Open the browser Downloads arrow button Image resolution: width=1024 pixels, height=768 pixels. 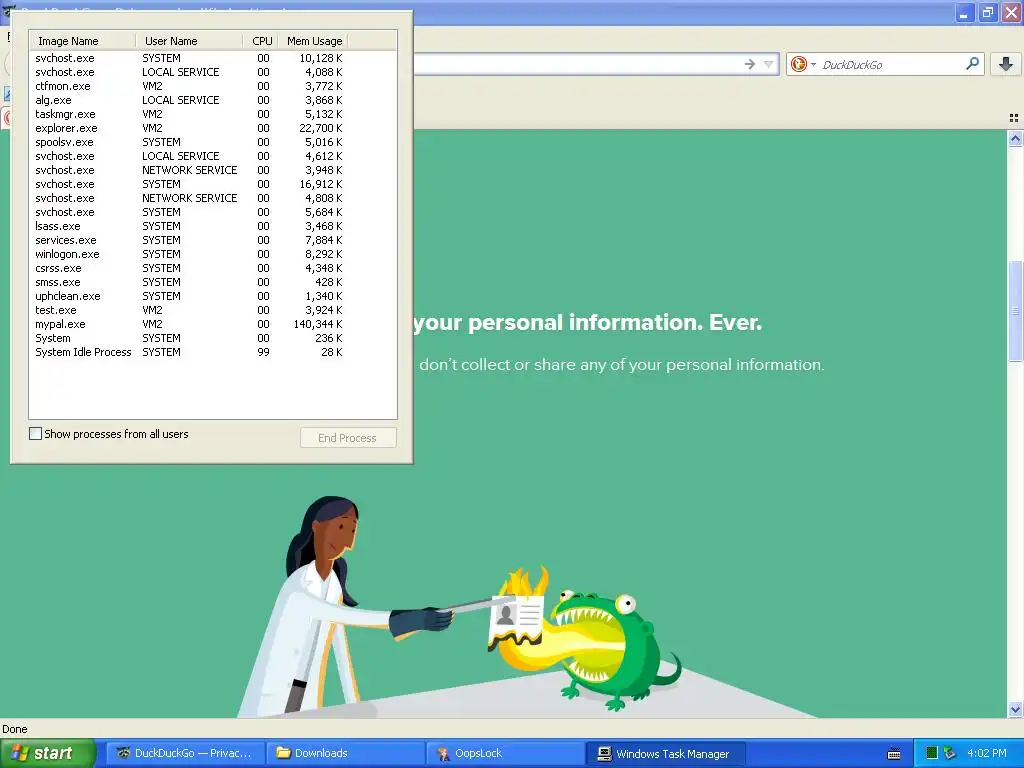(1006, 64)
